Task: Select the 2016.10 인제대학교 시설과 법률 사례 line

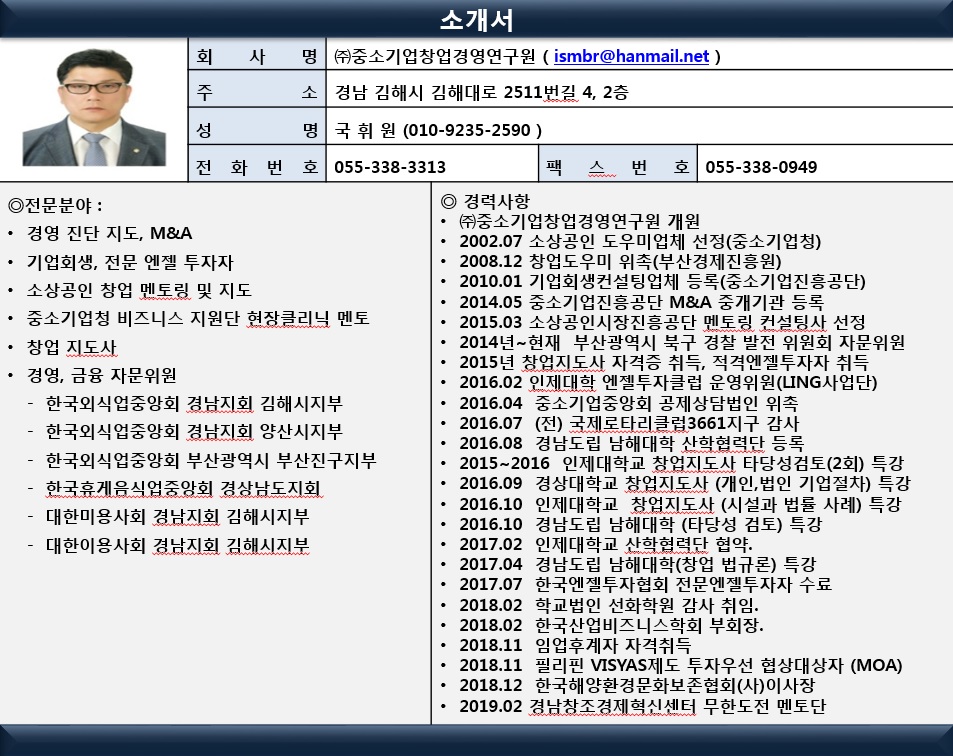Action: coord(680,504)
